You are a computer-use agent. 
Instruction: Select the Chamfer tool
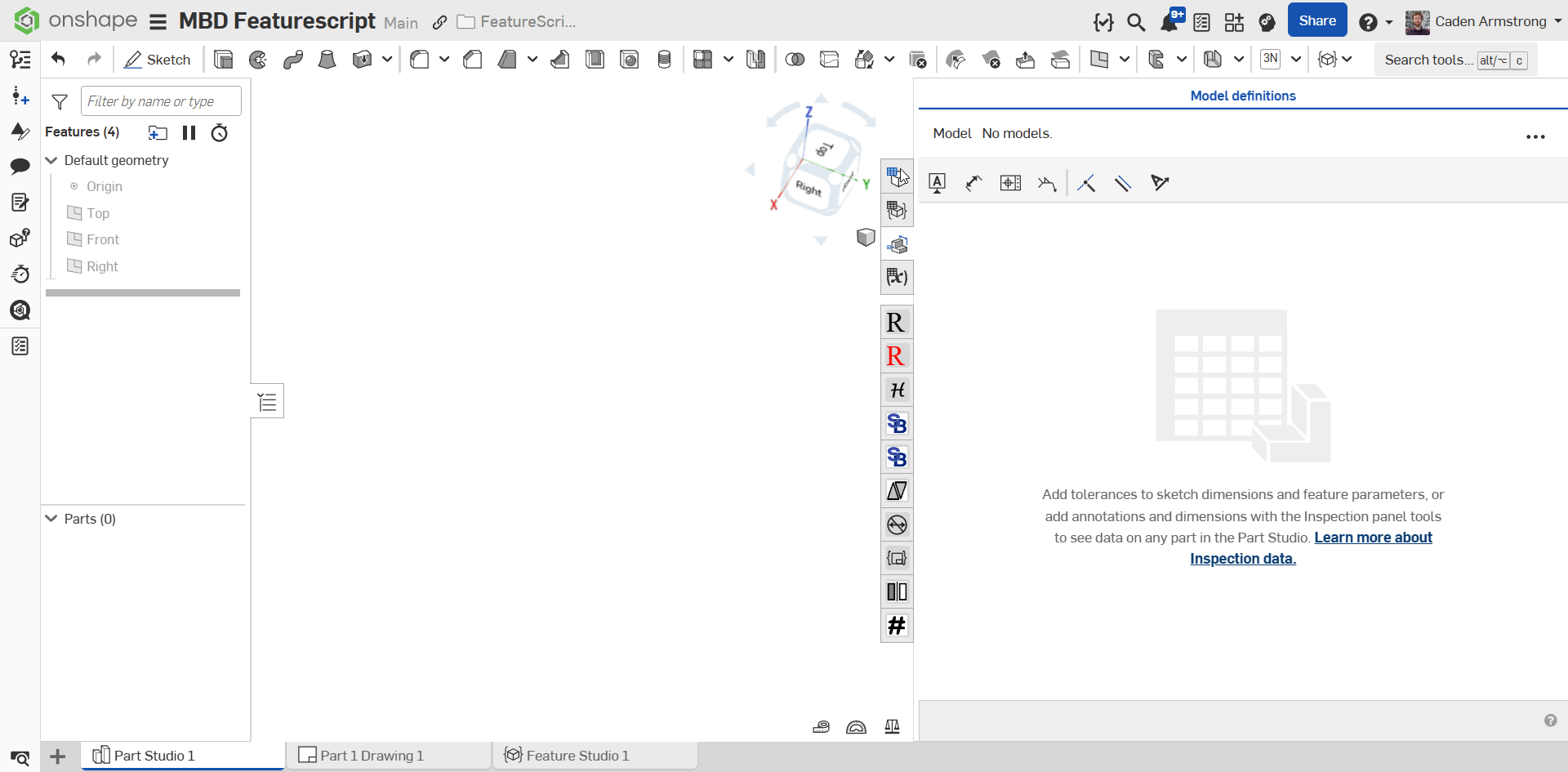click(x=472, y=60)
